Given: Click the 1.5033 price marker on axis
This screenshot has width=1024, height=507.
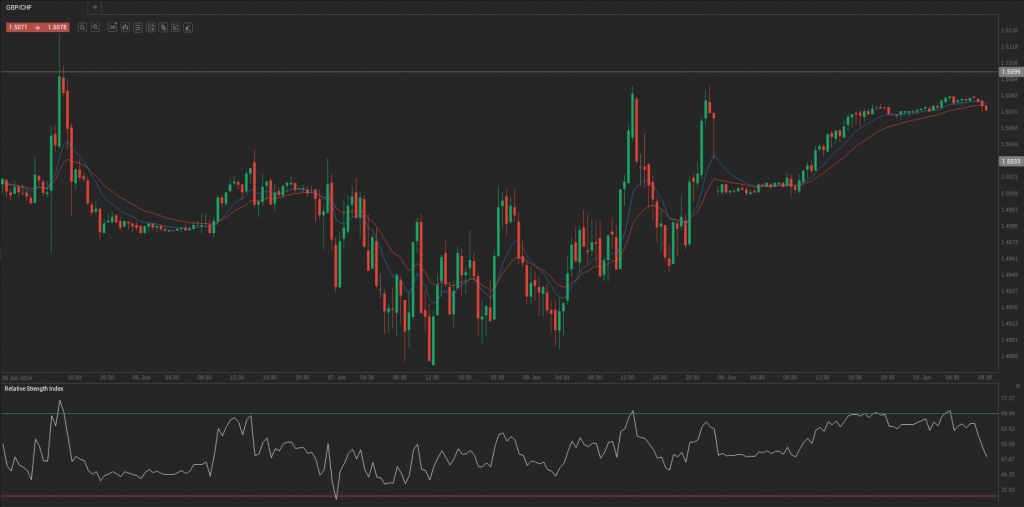Looking at the screenshot, I should 1010,160.
